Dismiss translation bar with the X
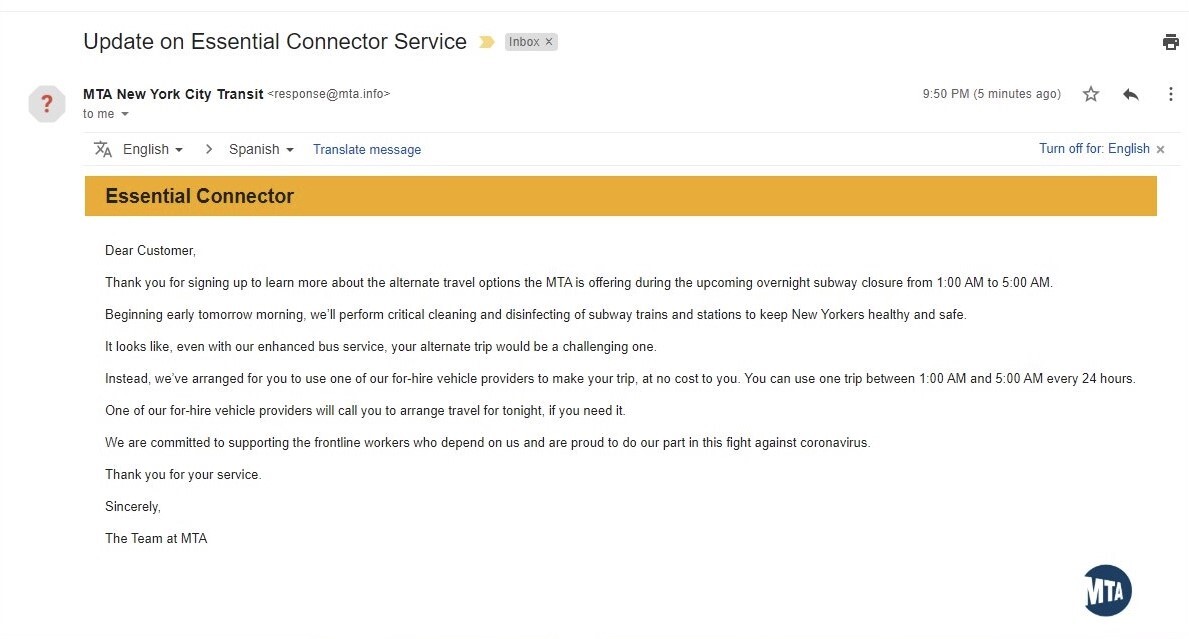The image size is (1189, 639). click(x=1160, y=149)
